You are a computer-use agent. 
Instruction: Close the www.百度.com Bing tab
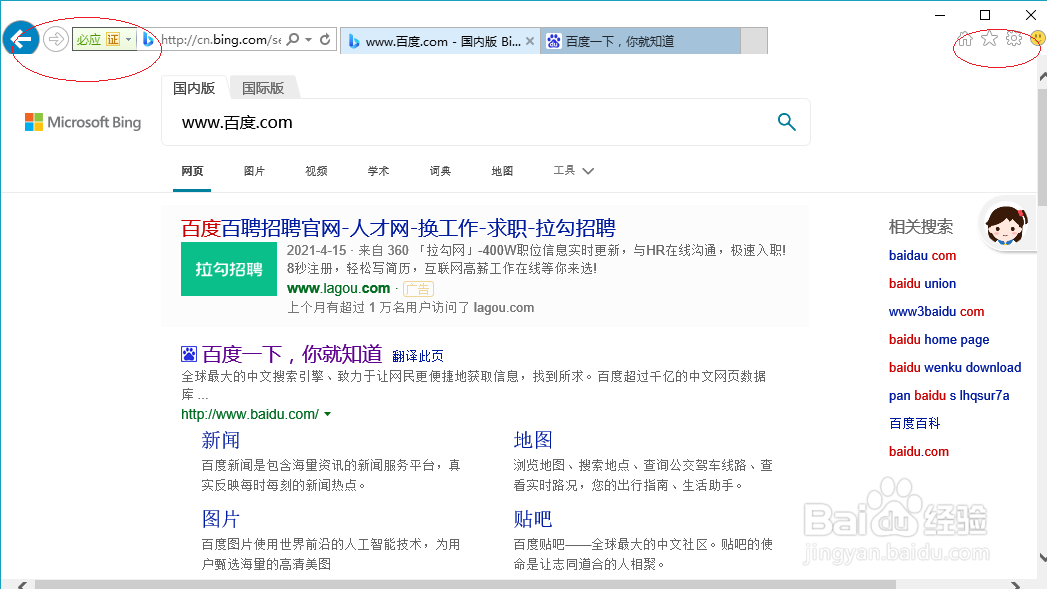coord(530,41)
